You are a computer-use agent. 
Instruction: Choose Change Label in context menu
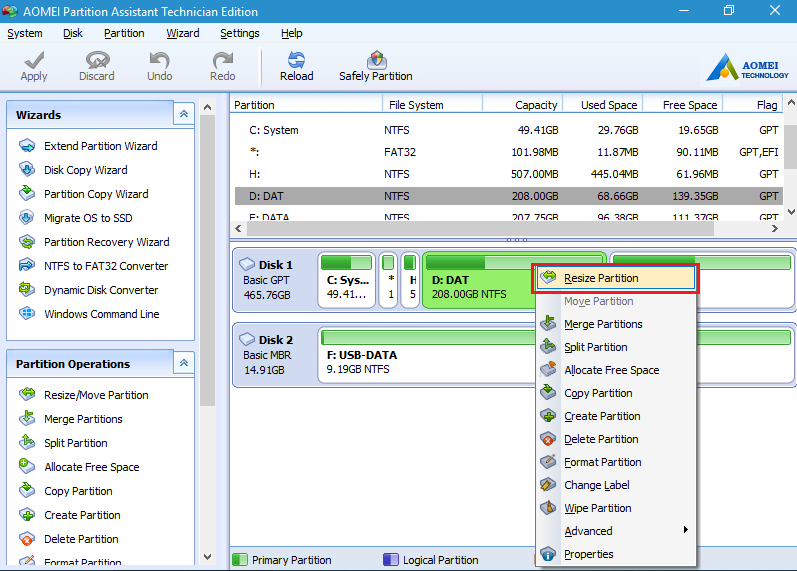pos(616,485)
